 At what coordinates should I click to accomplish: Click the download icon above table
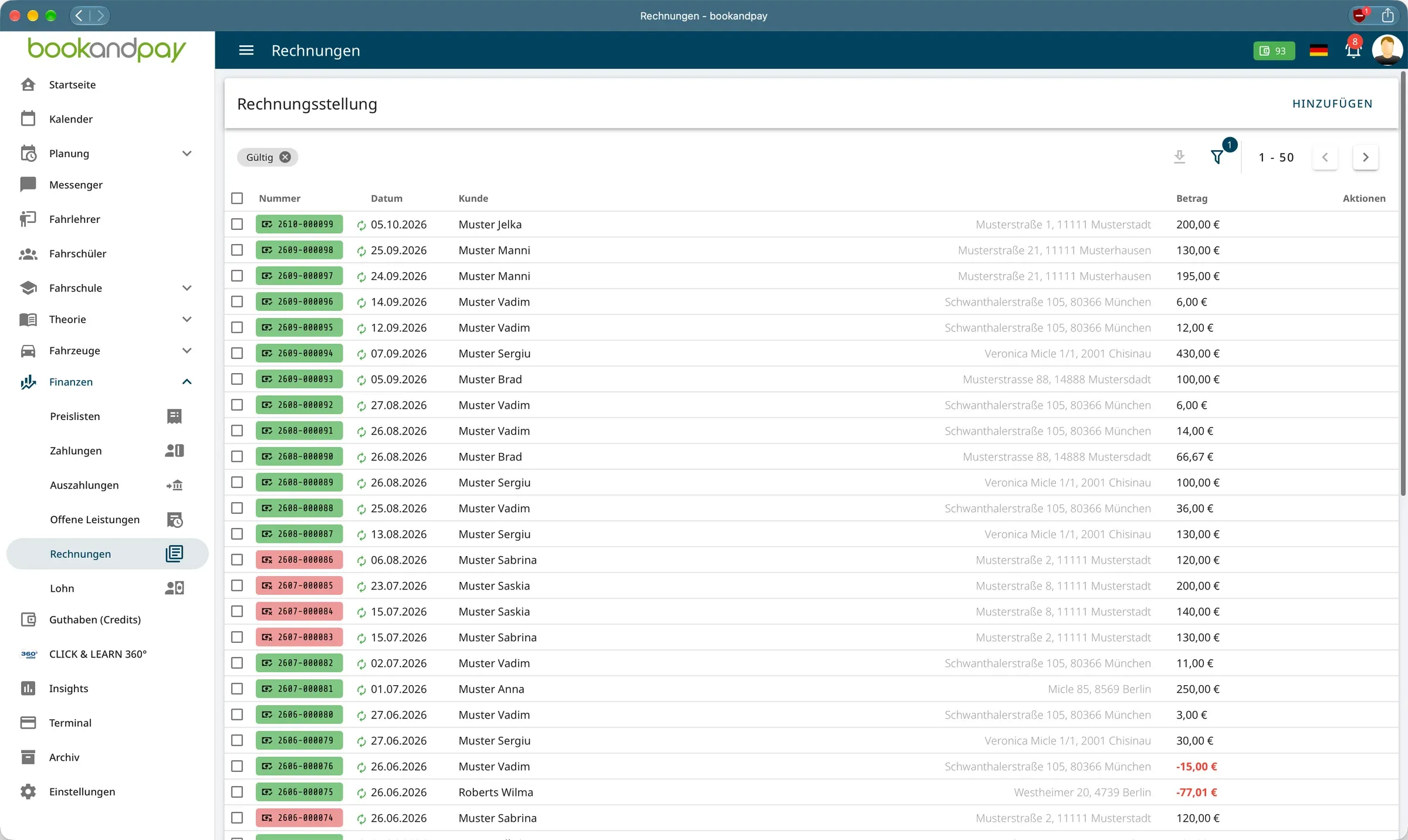[1179, 157]
